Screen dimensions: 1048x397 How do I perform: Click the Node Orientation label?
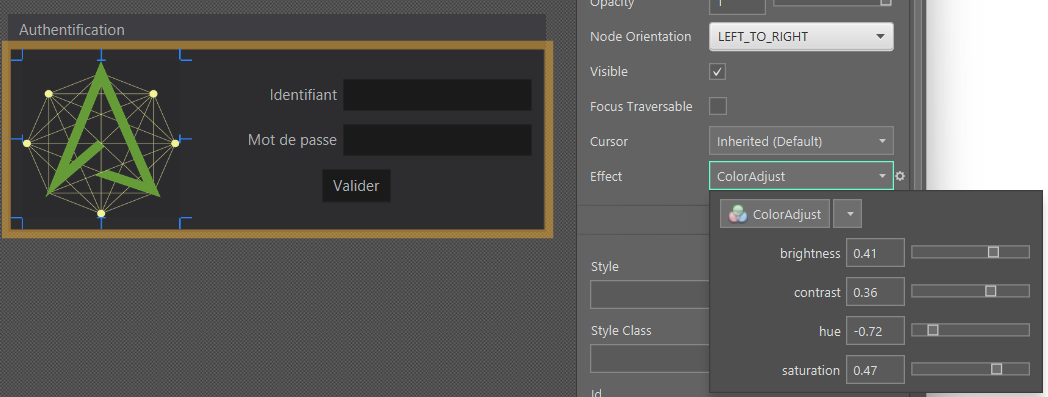(640, 37)
